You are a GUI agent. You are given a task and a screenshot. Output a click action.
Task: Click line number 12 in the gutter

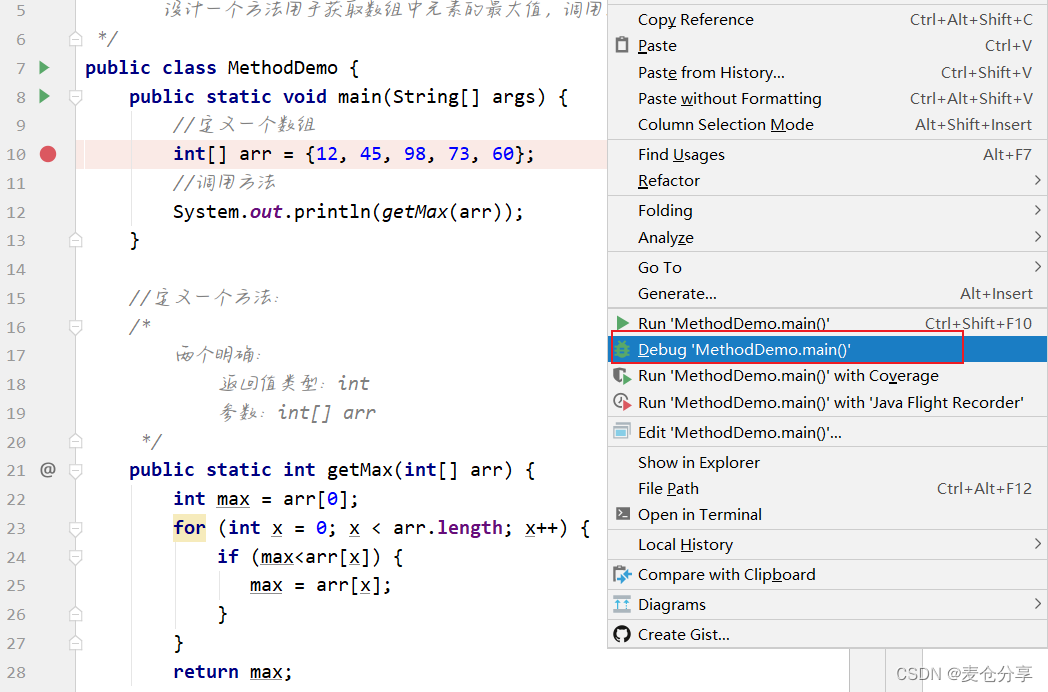tap(16, 212)
